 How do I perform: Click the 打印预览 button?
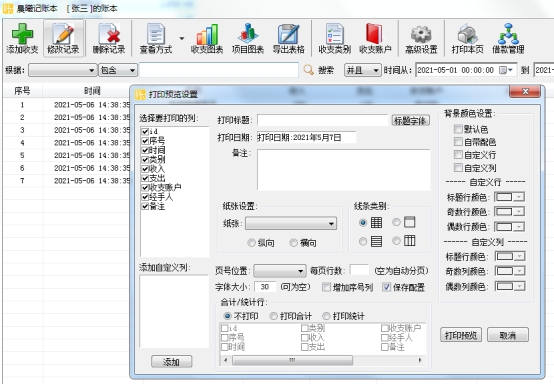[x=461, y=335]
